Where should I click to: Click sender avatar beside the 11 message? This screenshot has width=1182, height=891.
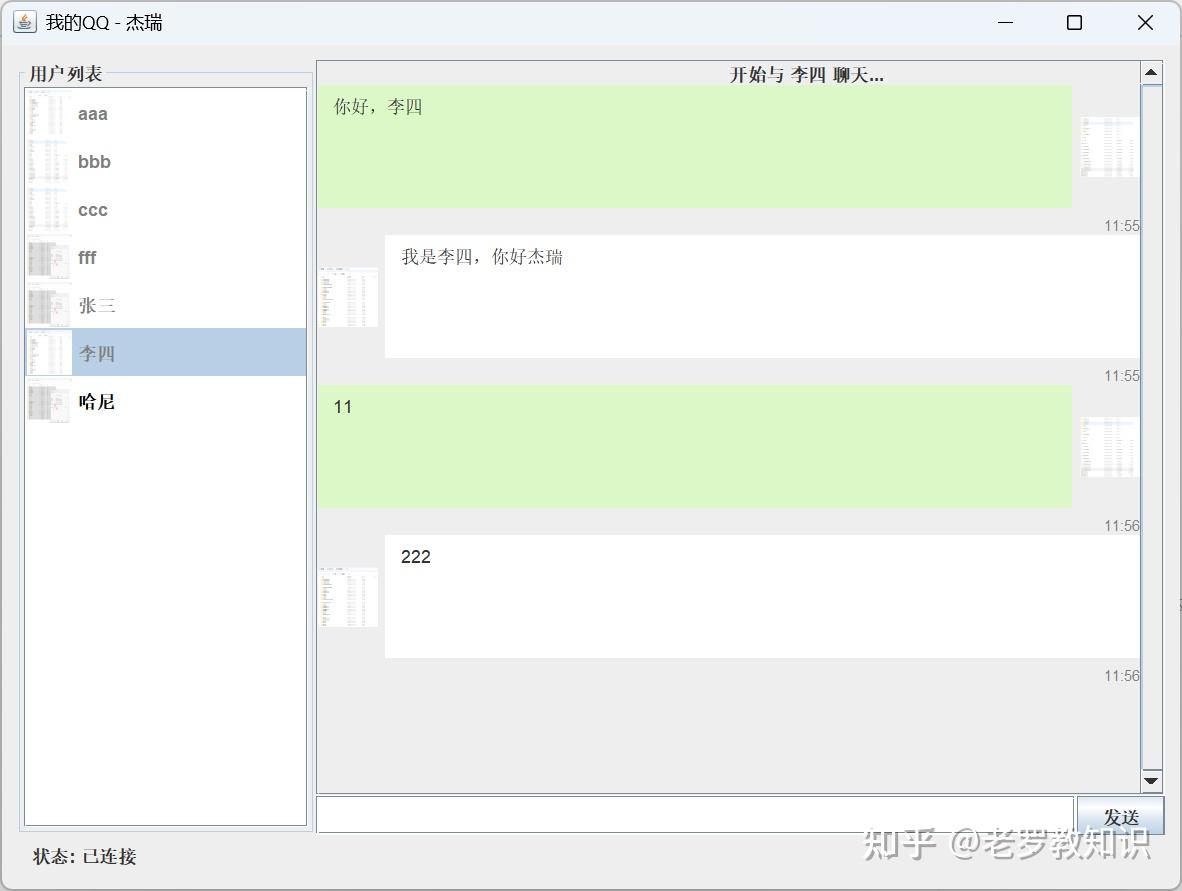(x=1110, y=446)
